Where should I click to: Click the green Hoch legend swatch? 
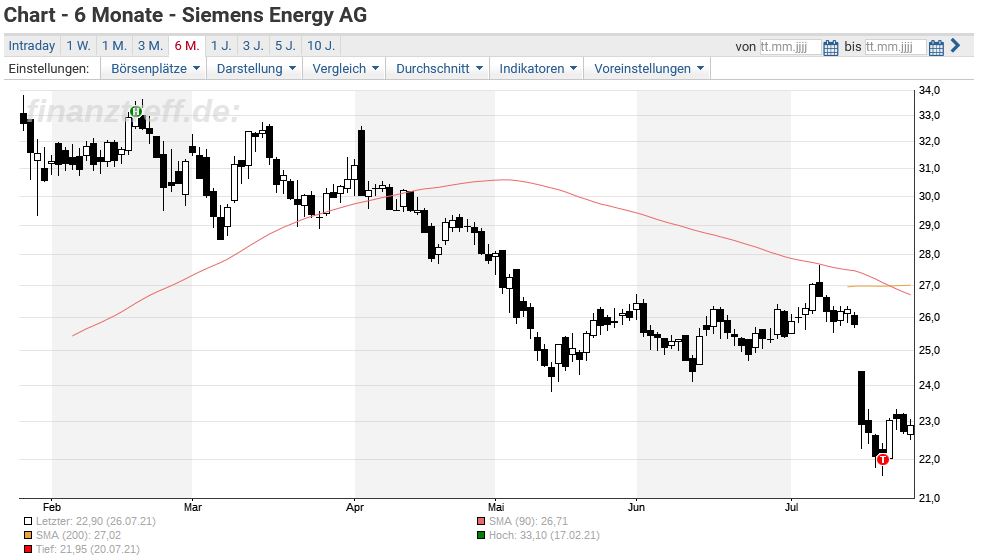coord(481,535)
